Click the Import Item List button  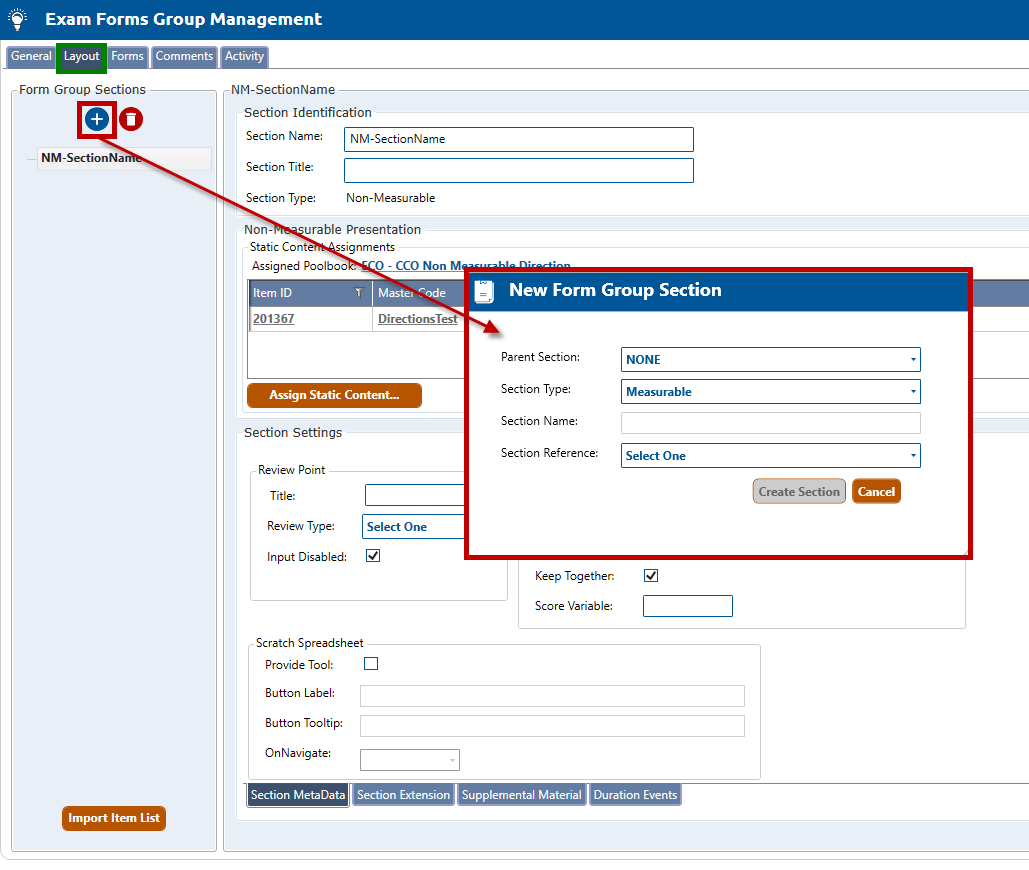pos(114,818)
